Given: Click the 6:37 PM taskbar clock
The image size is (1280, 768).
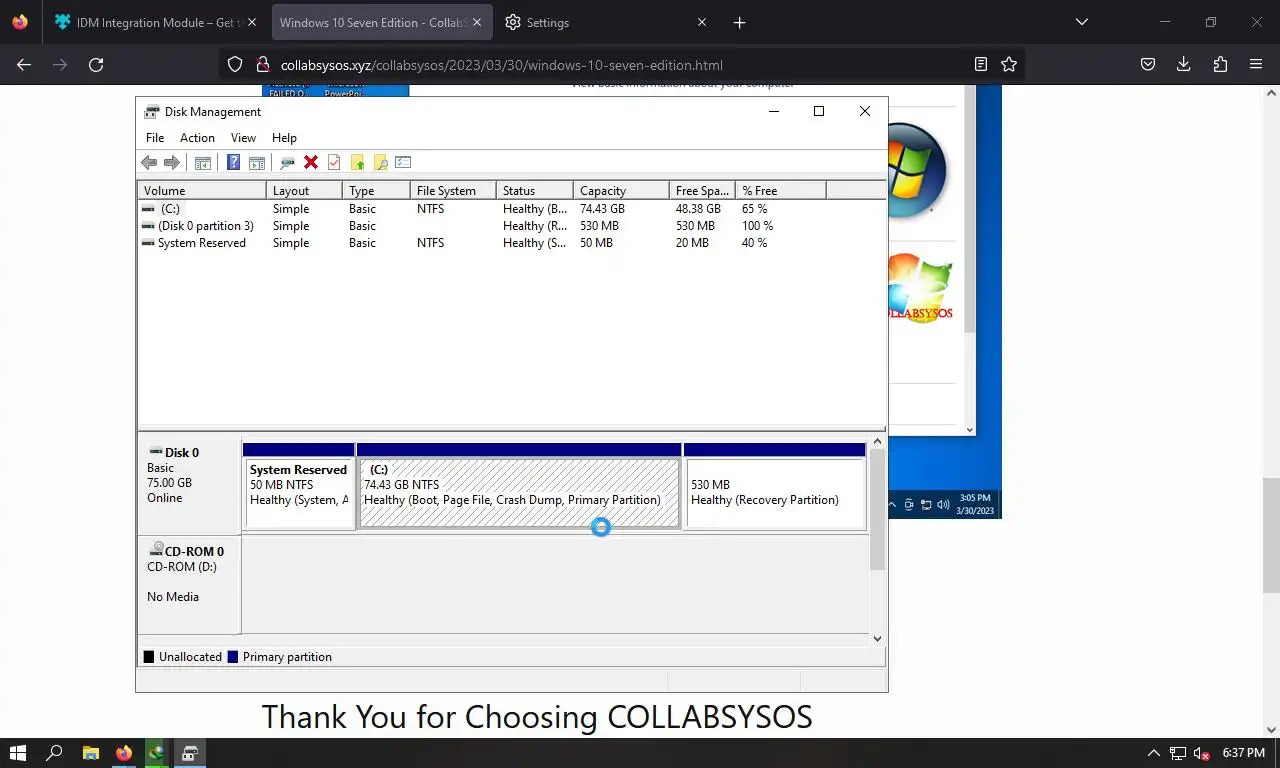Looking at the screenshot, I should [1243, 753].
